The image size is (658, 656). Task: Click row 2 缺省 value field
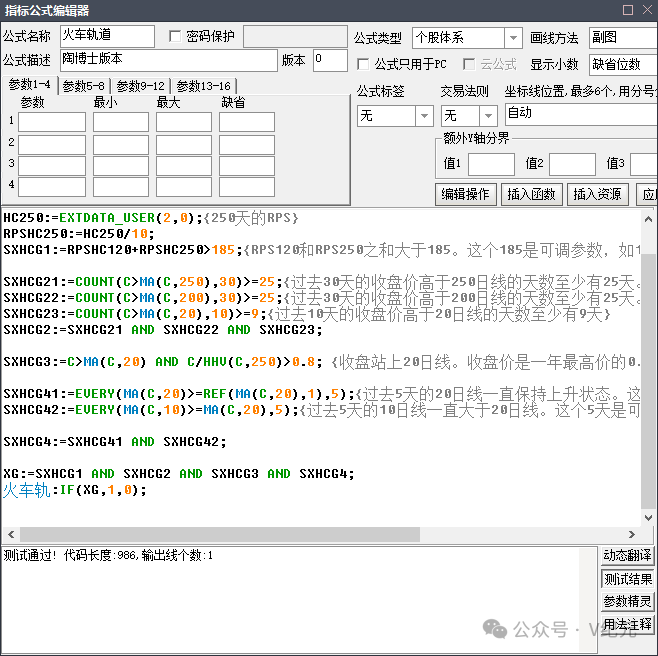coord(247,144)
